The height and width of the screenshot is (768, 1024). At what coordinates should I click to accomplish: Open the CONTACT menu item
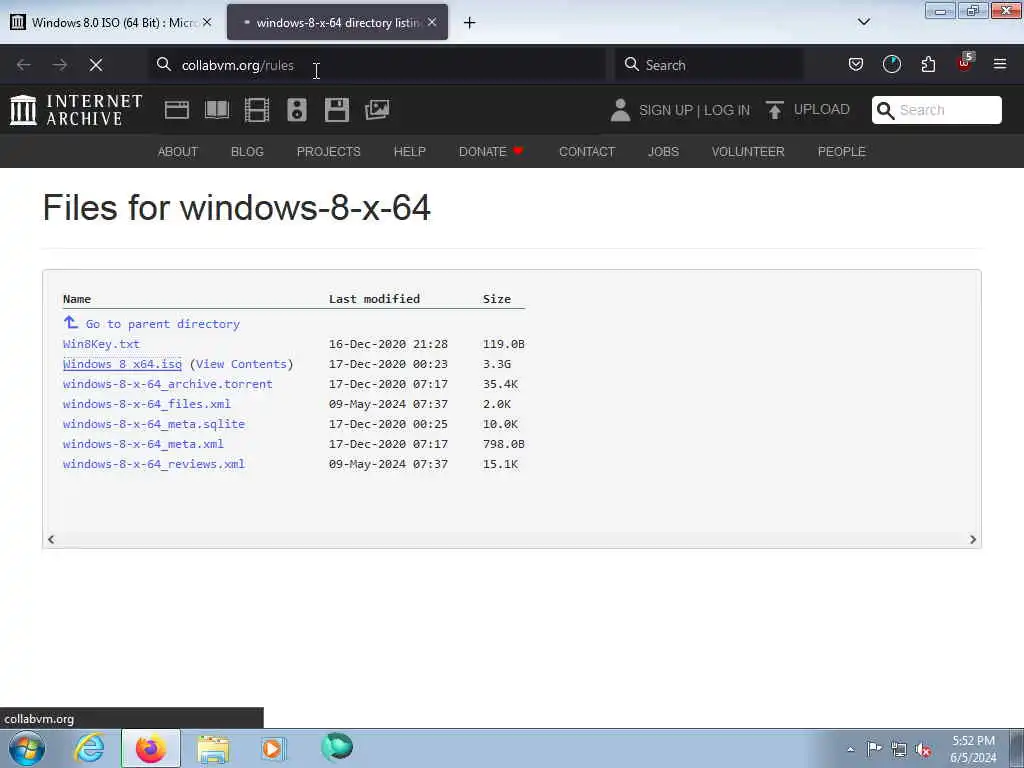587,152
